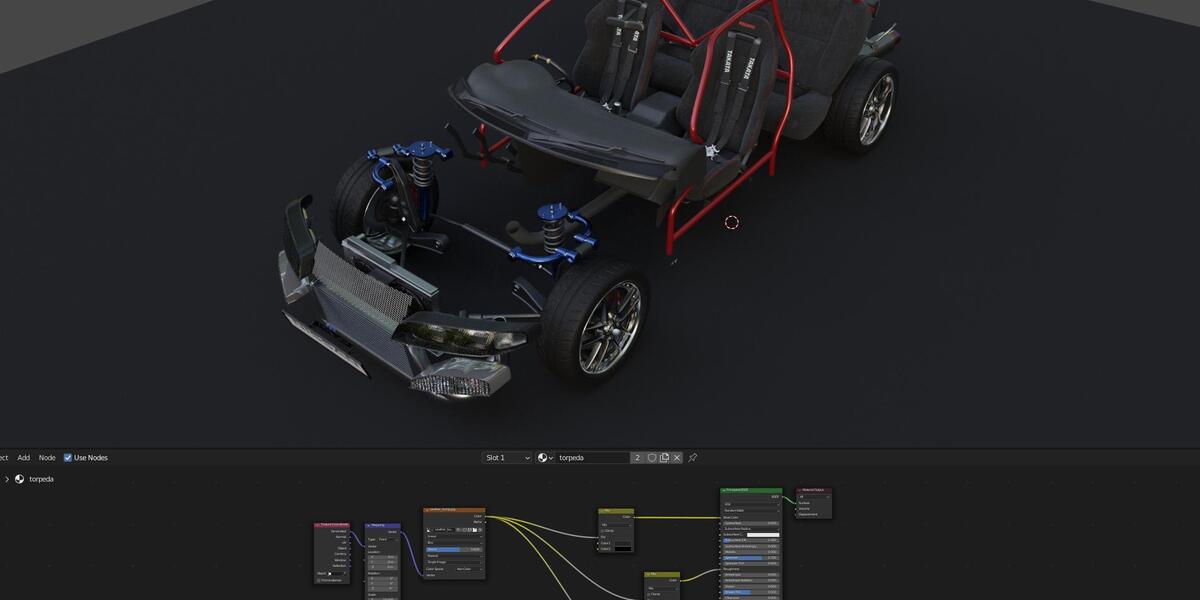Open the Add menu
This screenshot has width=1200, height=600.
23,457
